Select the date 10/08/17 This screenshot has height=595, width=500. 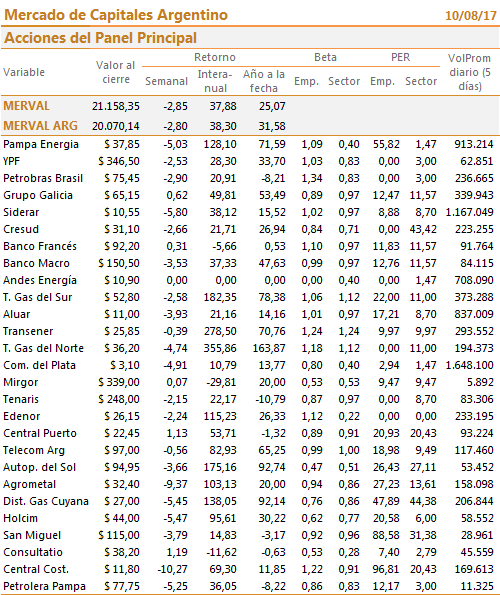click(x=470, y=16)
